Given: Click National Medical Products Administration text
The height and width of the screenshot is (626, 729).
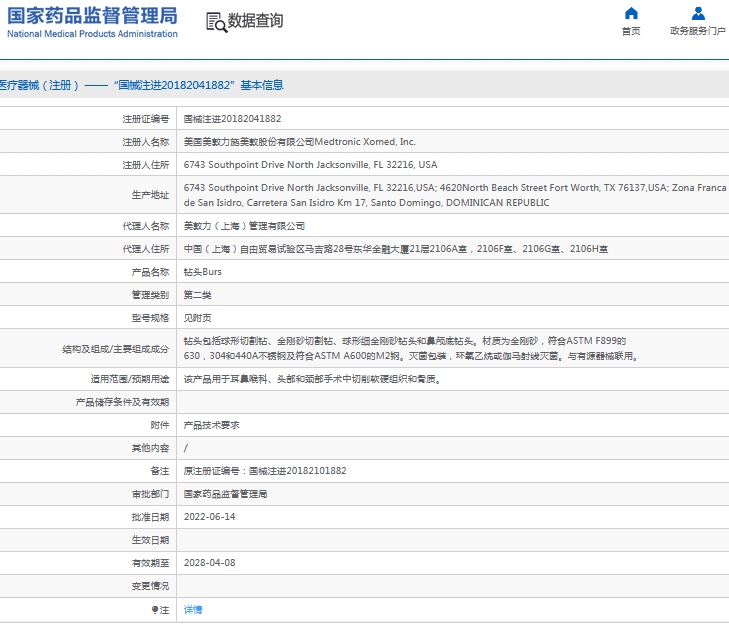Looking at the screenshot, I should (x=92, y=34).
